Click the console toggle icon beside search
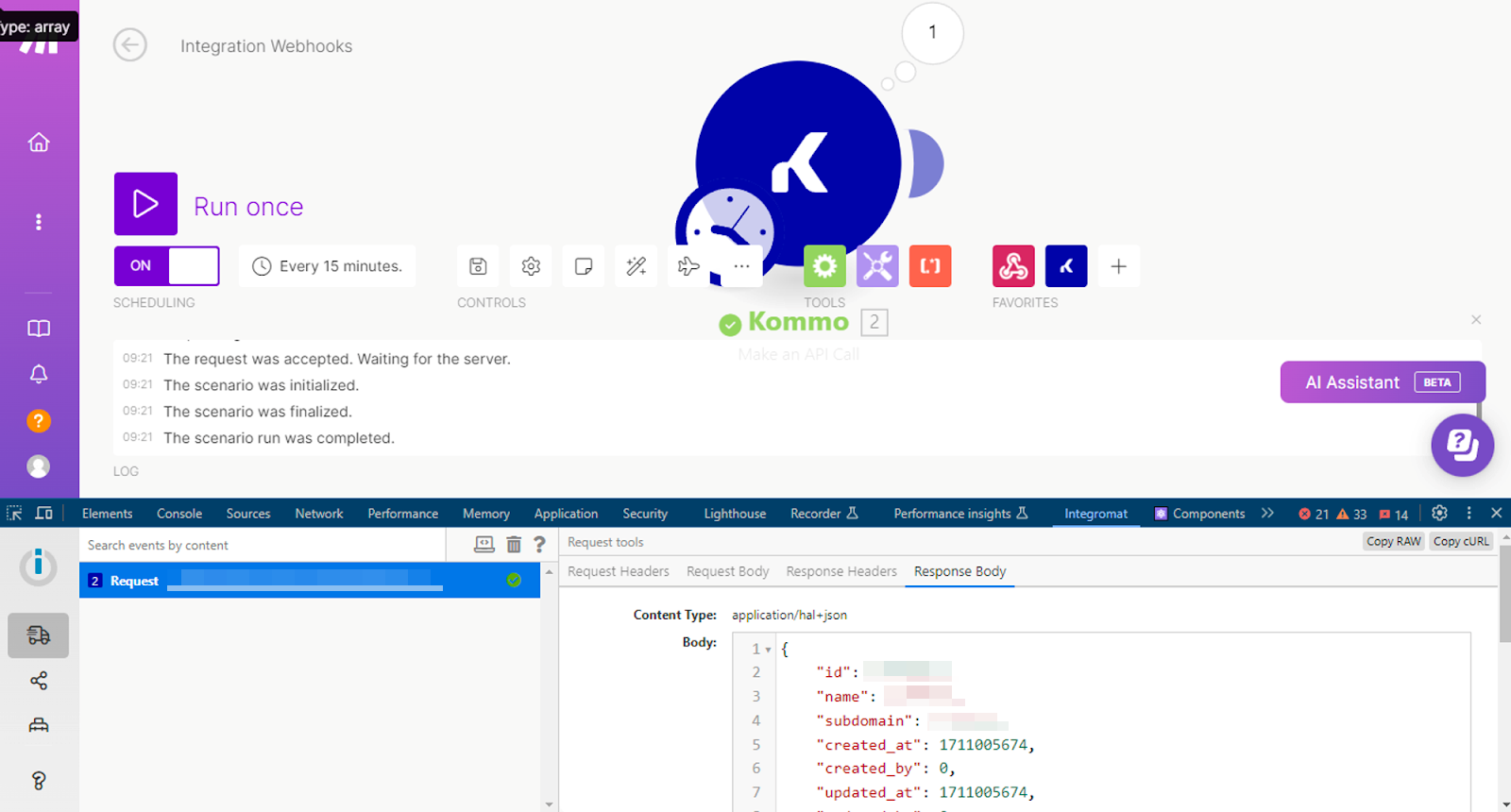This screenshot has width=1511, height=812. pos(484,544)
